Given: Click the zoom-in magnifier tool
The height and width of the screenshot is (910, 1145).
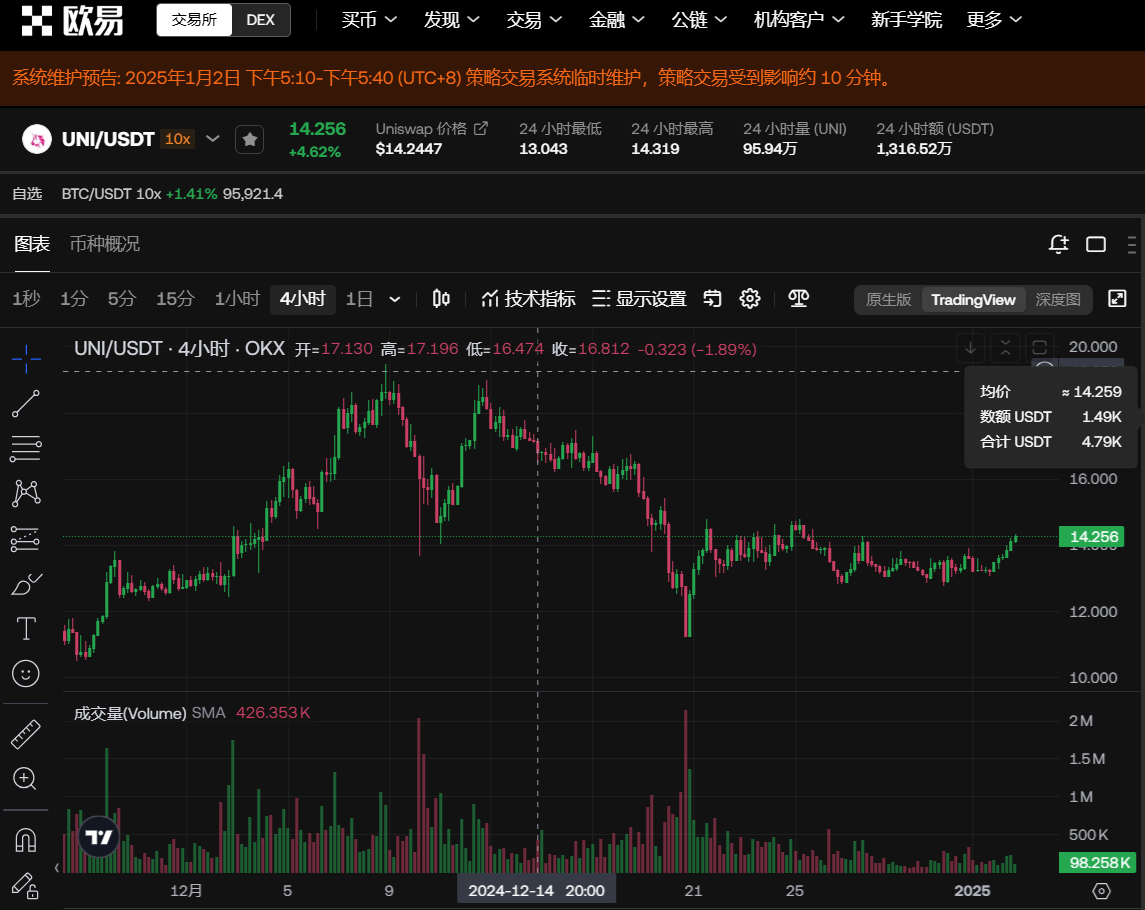Looking at the screenshot, I should [x=26, y=778].
